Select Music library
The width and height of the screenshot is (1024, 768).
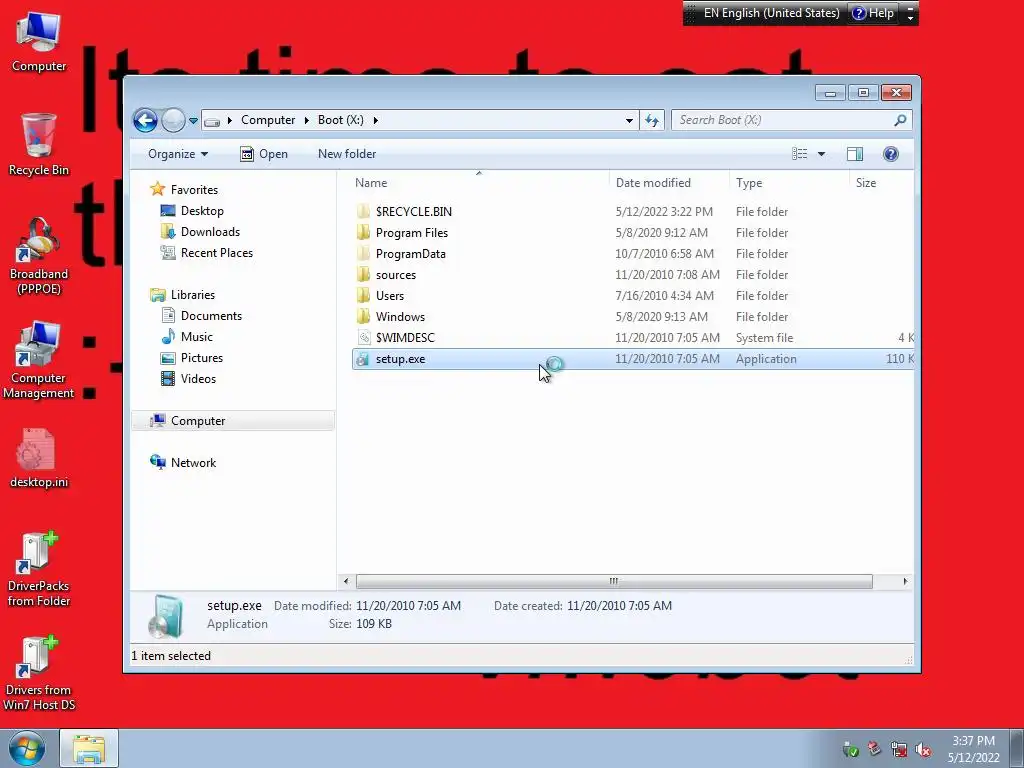point(196,336)
